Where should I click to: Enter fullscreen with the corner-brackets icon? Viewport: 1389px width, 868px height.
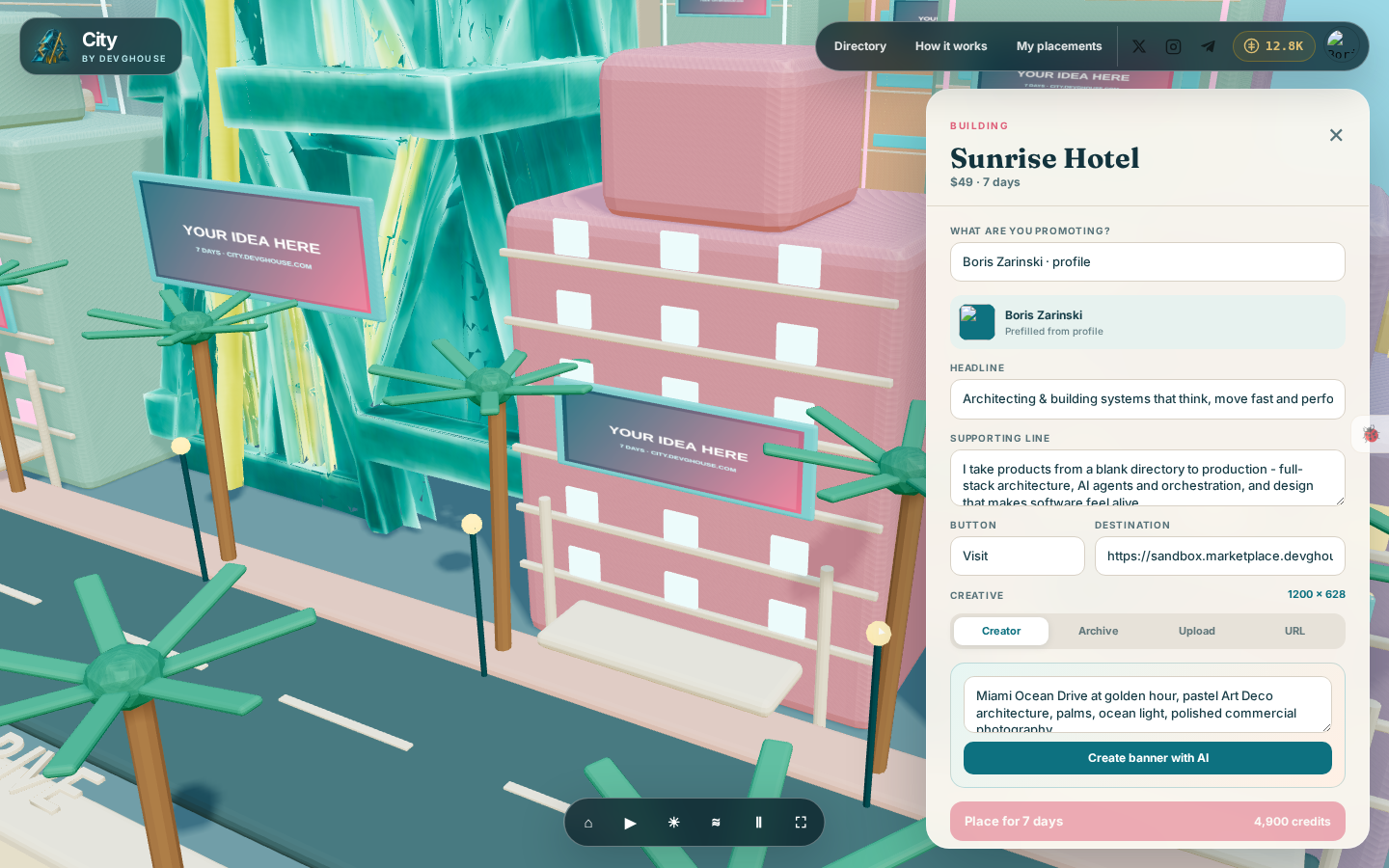[x=801, y=823]
